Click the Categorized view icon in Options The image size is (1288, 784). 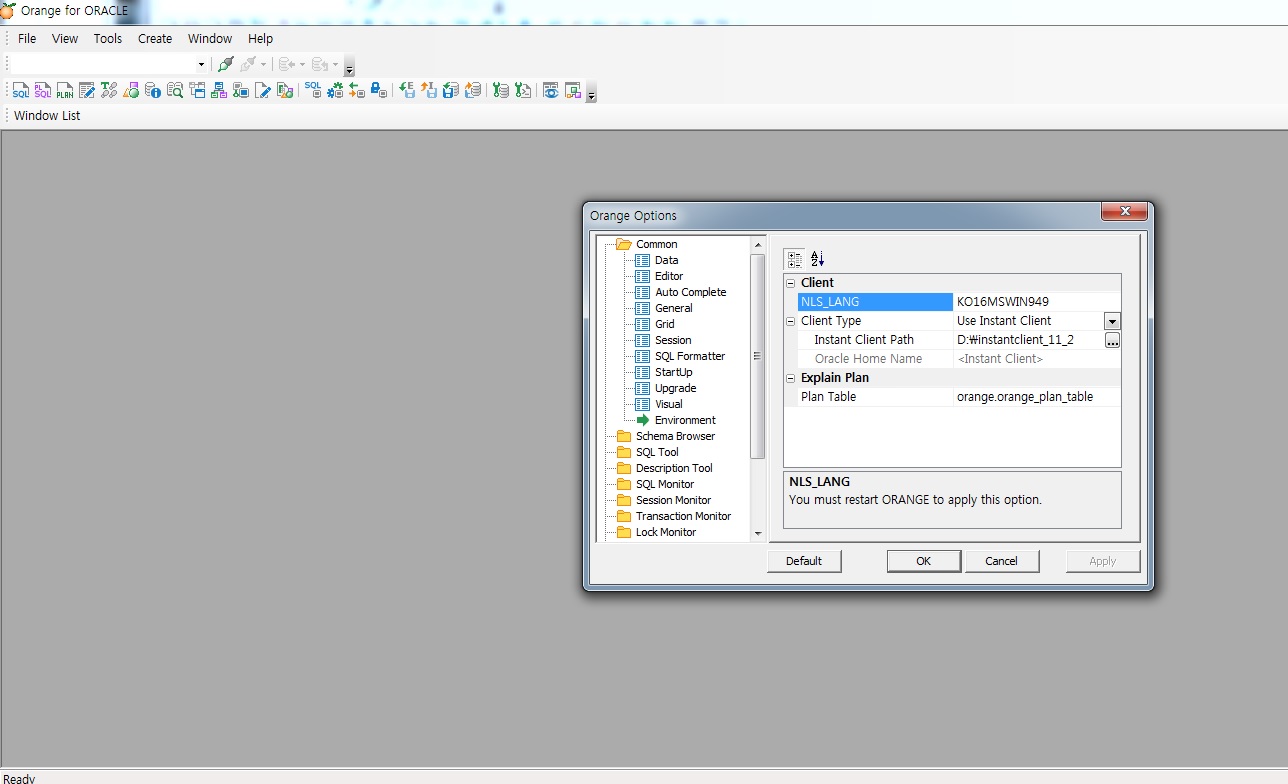tap(795, 259)
